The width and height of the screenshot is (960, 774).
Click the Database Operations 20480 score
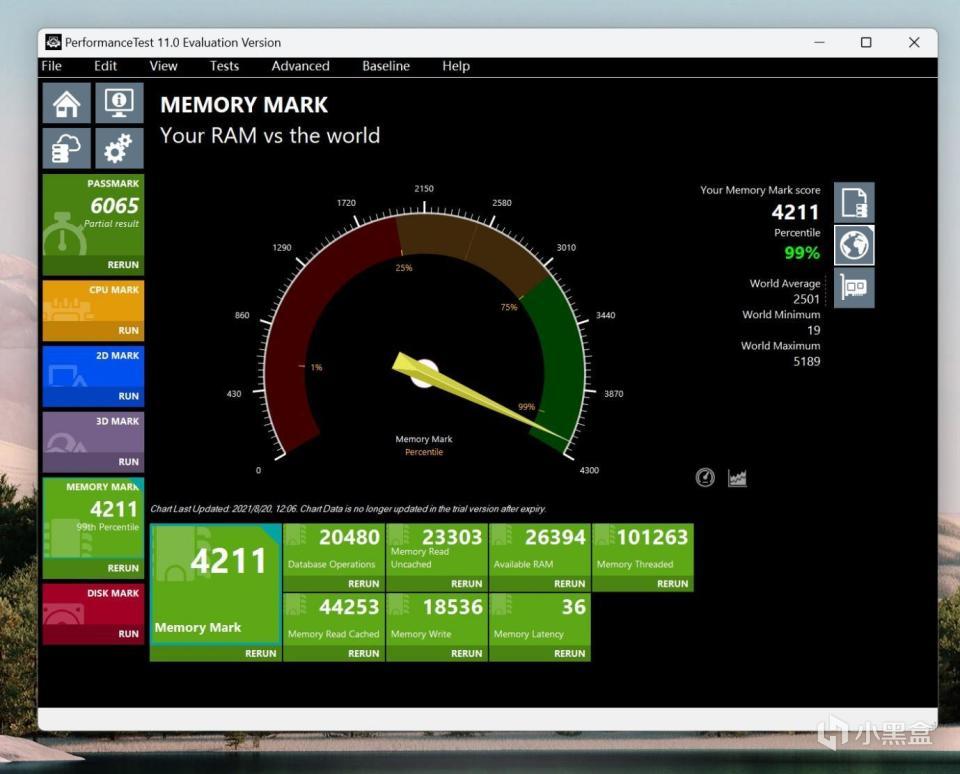pyautogui.click(x=349, y=537)
